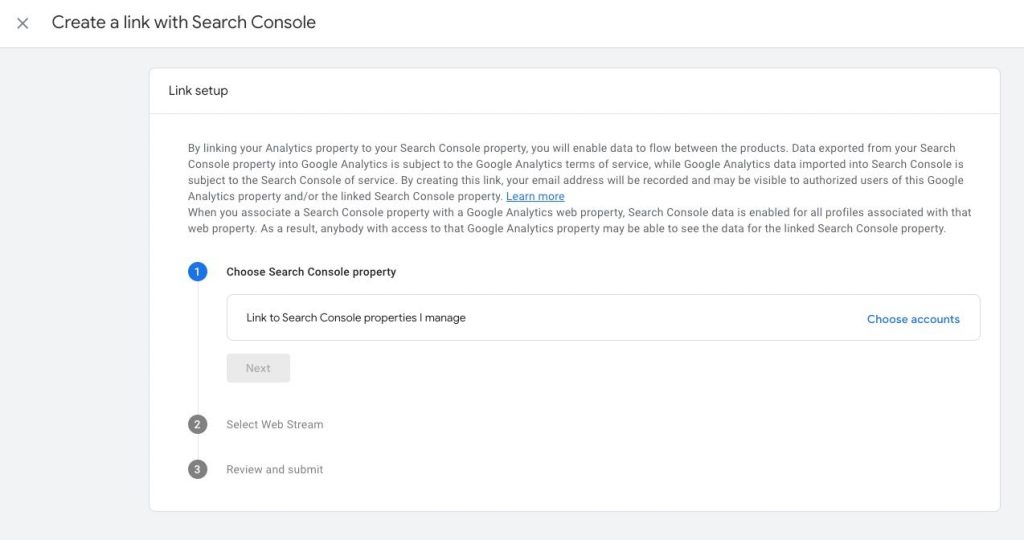
Task: Click the paragraph starting 'When you associate'
Action: click(x=579, y=221)
